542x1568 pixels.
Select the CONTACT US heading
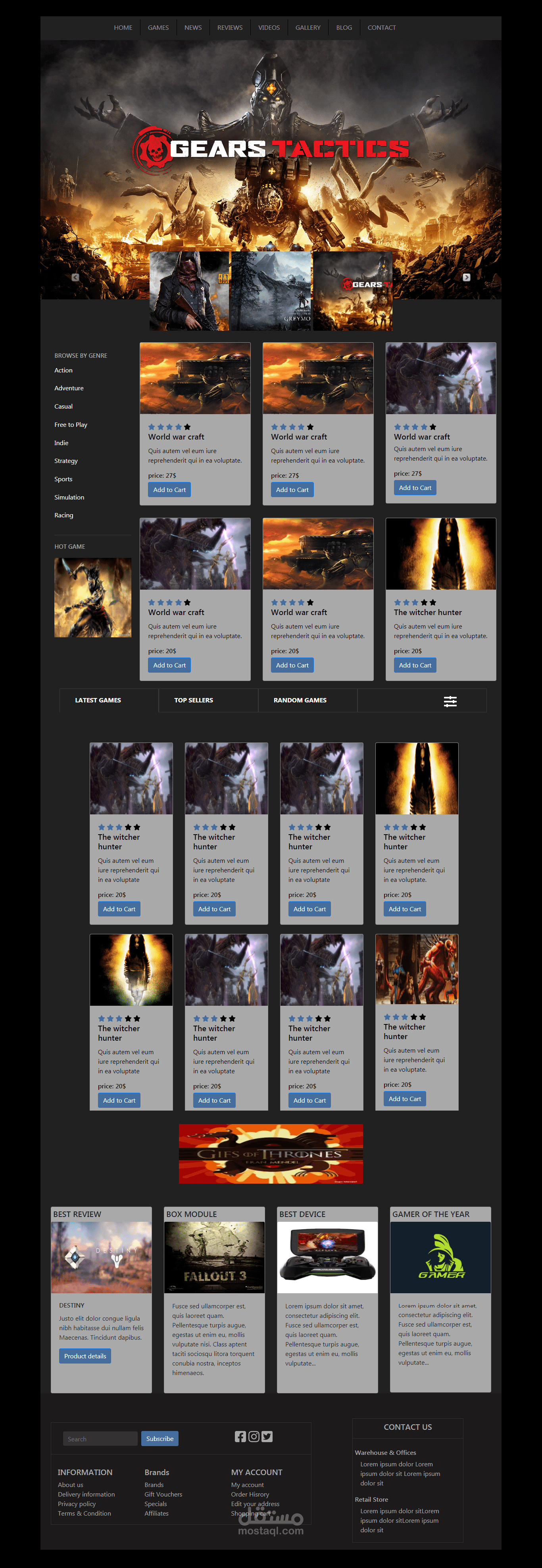pyautogui.click(x=407, y=1427)
